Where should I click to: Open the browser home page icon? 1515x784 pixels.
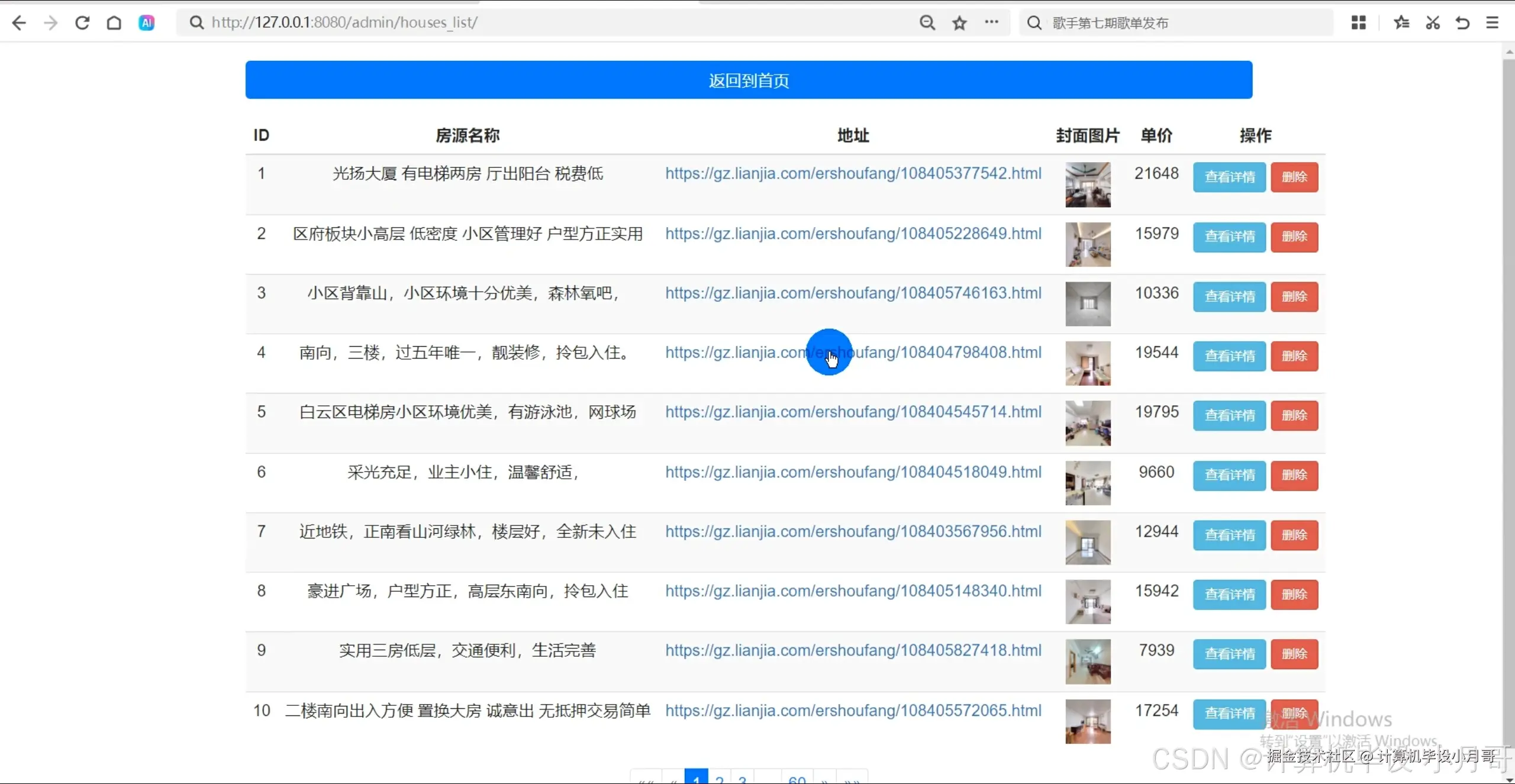114,22
